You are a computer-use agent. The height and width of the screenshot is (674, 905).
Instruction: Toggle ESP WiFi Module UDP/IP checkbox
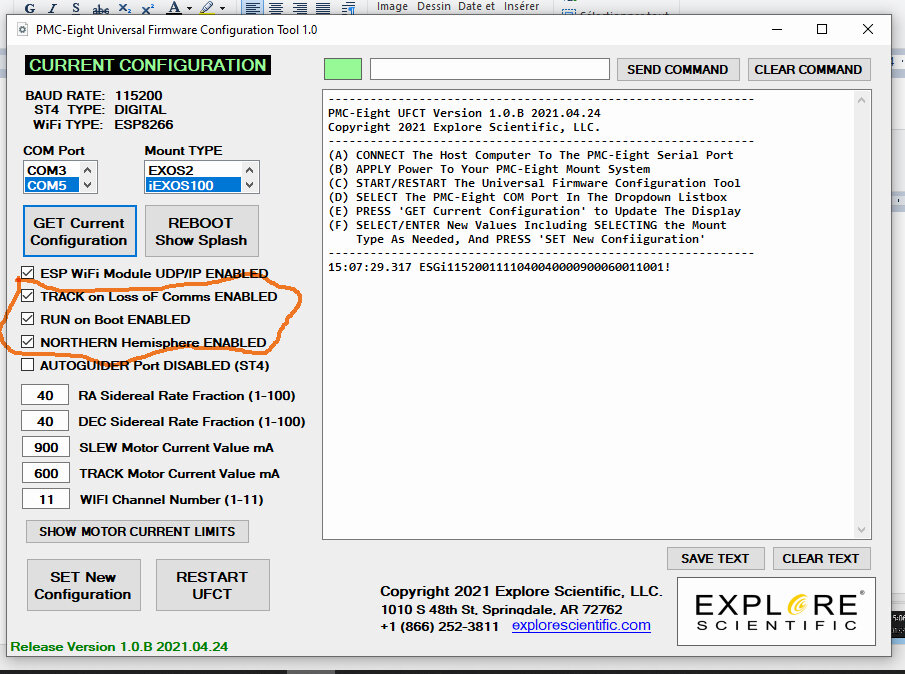coord(27,272)
